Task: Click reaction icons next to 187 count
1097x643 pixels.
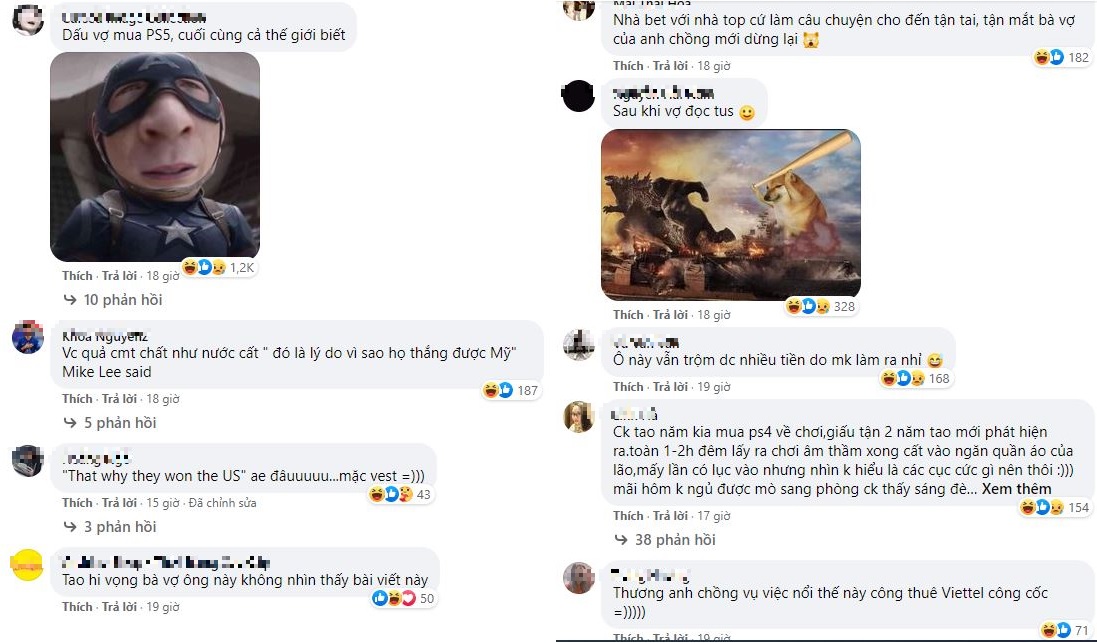Action: pos(498,390)
